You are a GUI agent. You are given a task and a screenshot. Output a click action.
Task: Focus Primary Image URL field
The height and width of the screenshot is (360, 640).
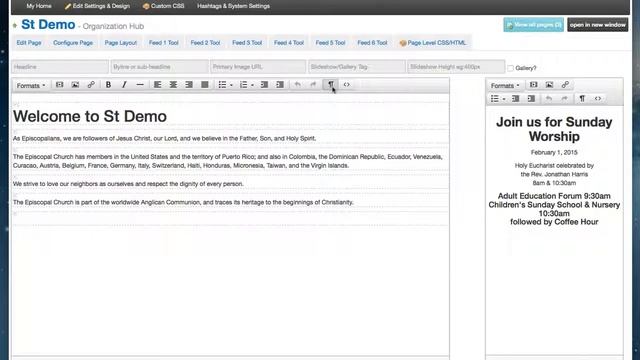(258, 67)
